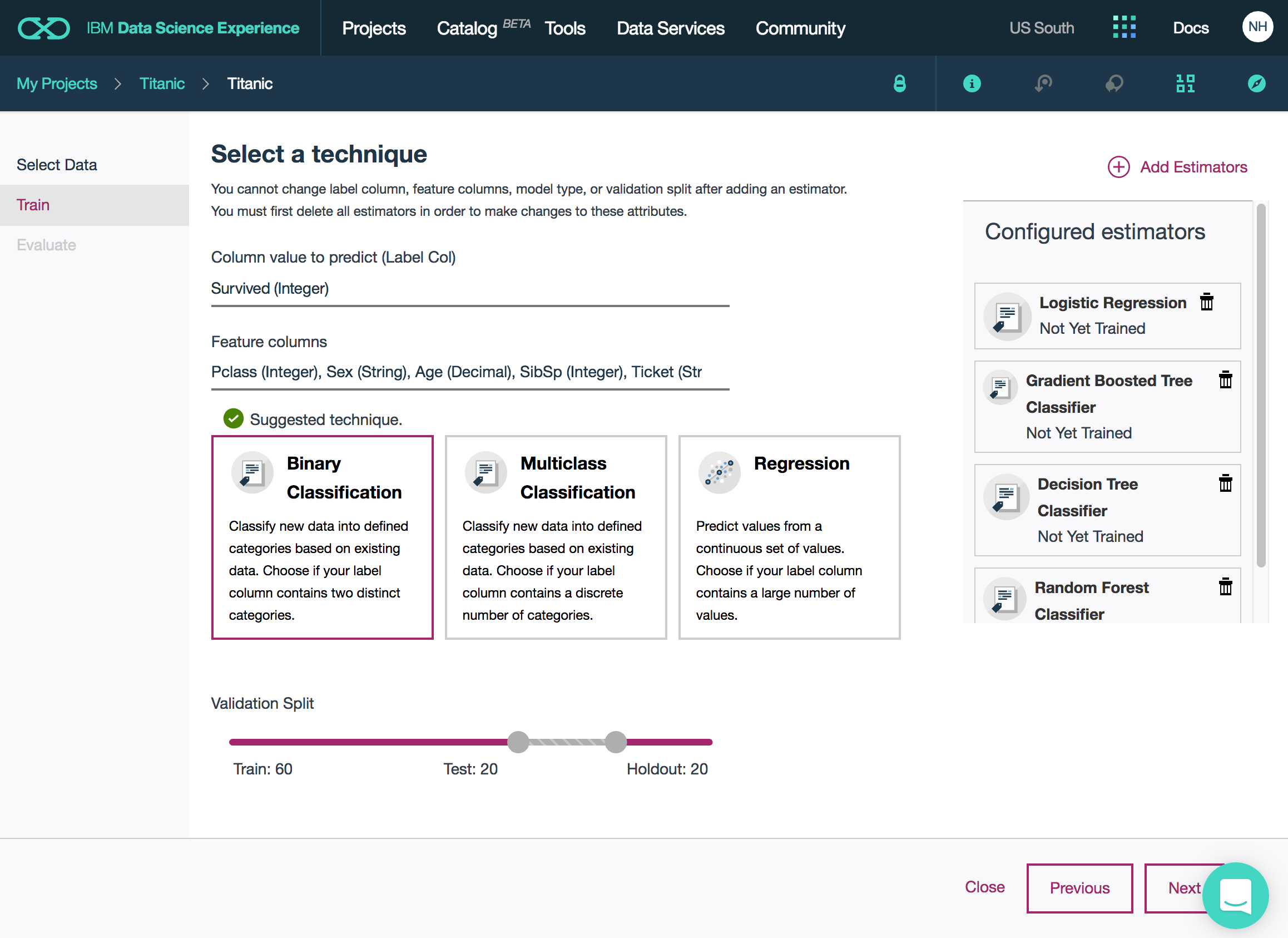Delete the Gradient Boosted Tree Classifier estimator

(1226, 379)
